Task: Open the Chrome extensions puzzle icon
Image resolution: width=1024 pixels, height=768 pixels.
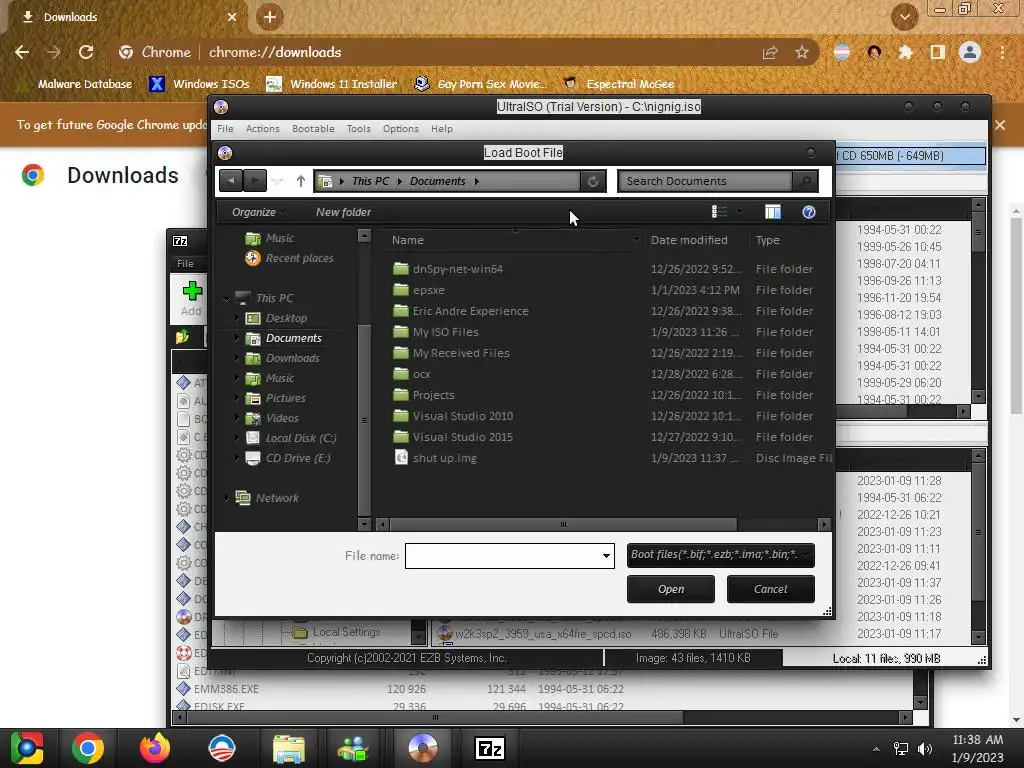Action: click(x=905, y=52)
